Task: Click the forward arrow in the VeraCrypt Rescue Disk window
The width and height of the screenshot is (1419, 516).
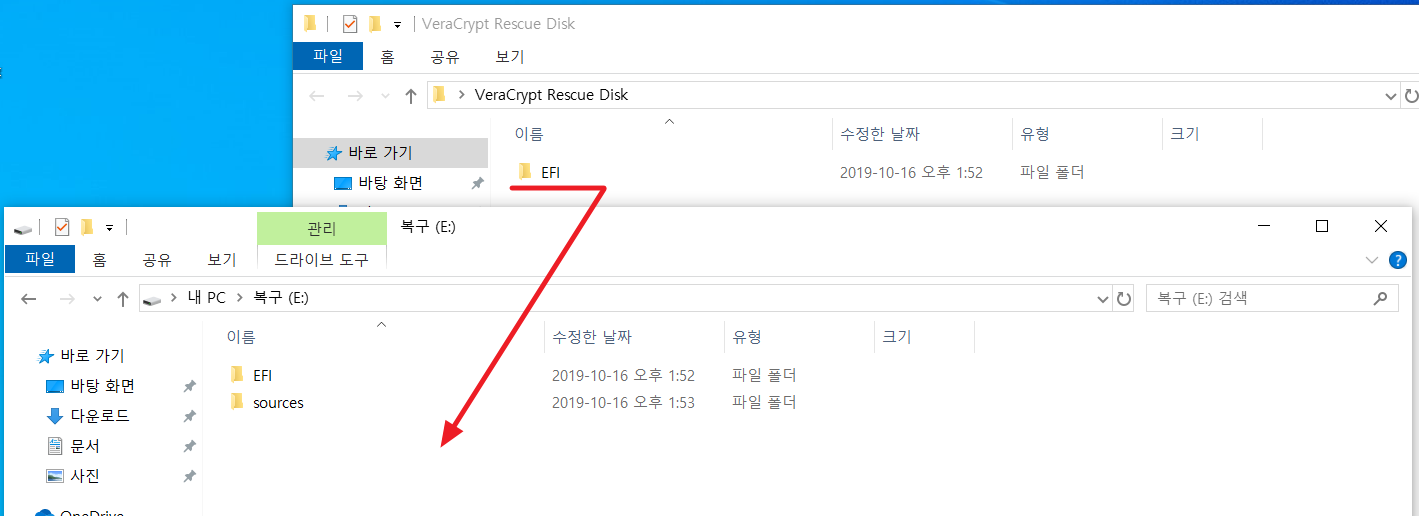Action: tap(354, 96)
